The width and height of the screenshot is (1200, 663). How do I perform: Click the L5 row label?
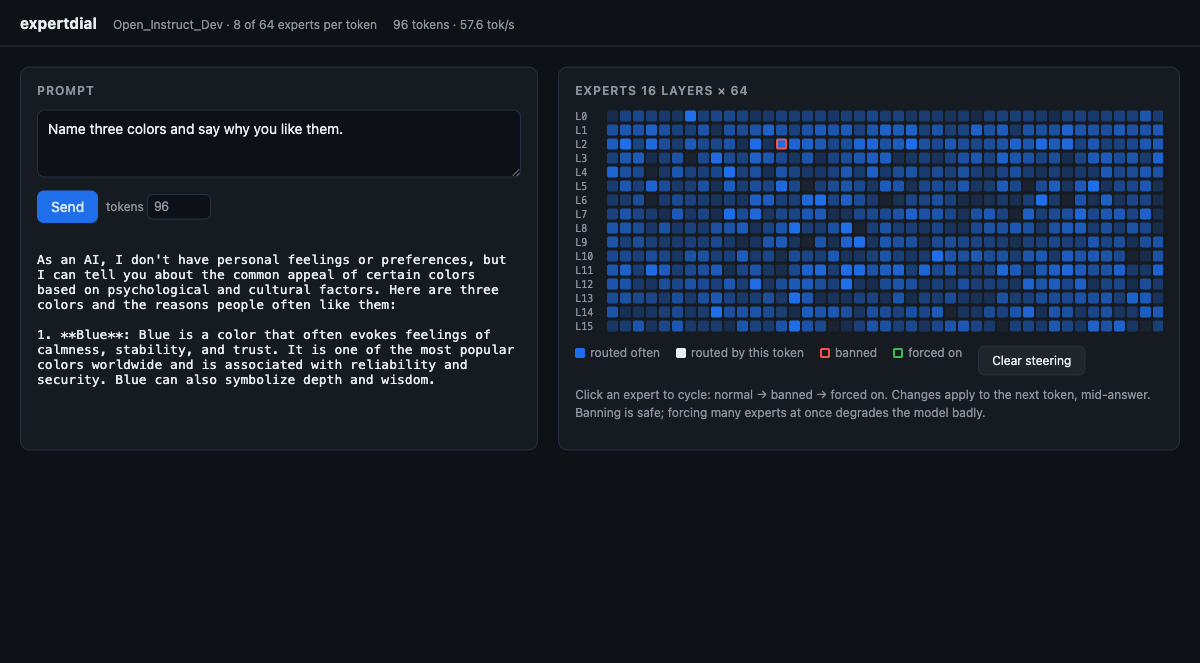[x=582, y=186]
